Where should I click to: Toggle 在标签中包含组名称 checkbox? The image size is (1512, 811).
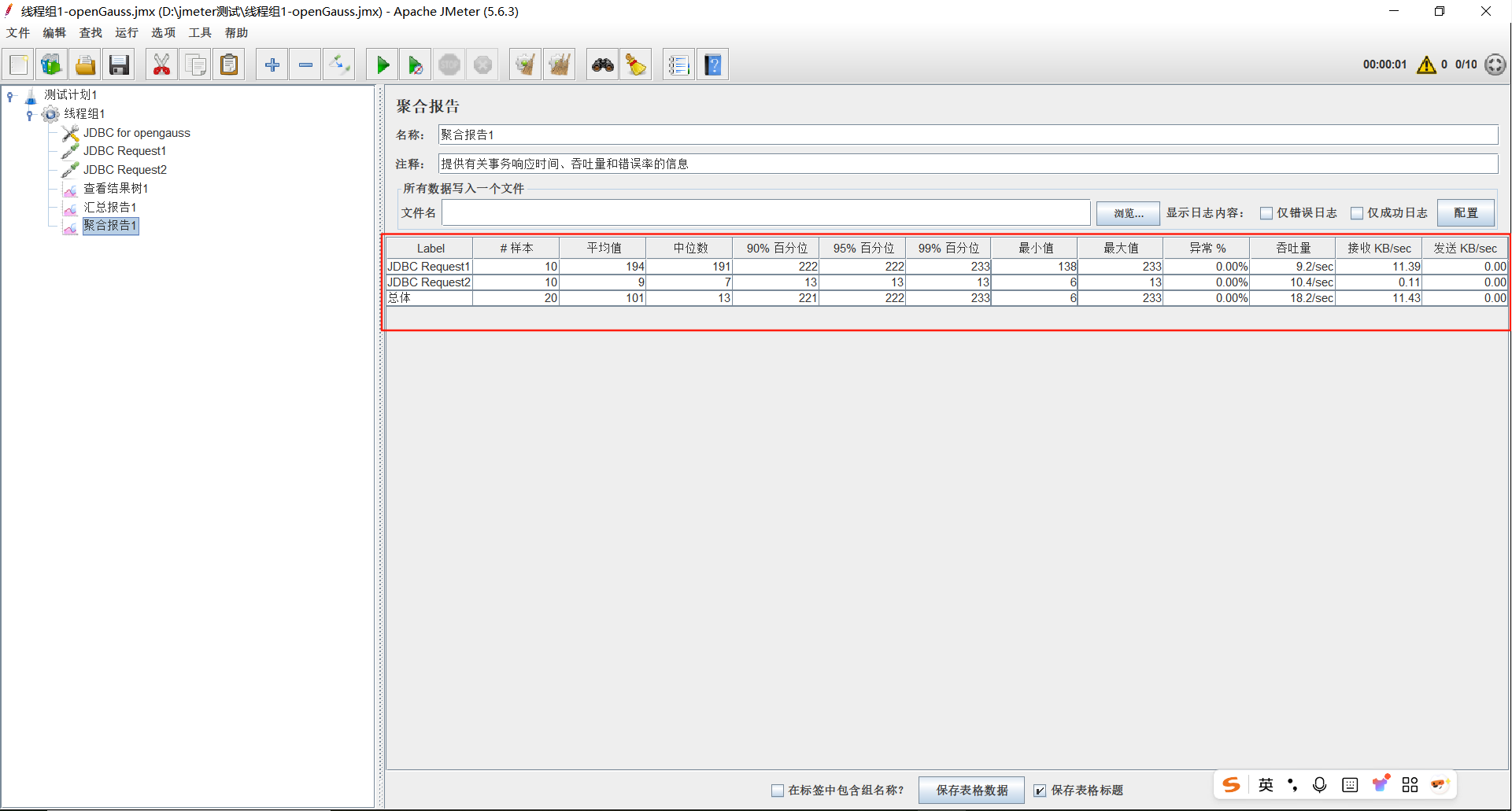pyautogui.click(x=778, y=791)
